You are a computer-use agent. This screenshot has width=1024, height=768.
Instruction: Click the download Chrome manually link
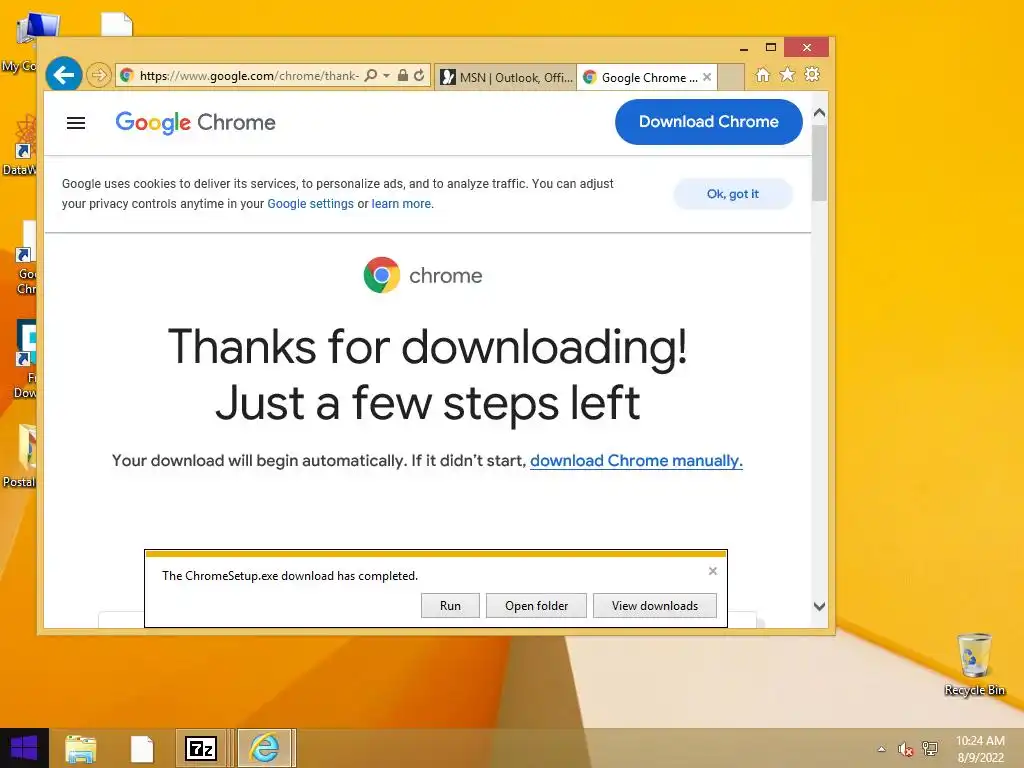click(636, 460)
